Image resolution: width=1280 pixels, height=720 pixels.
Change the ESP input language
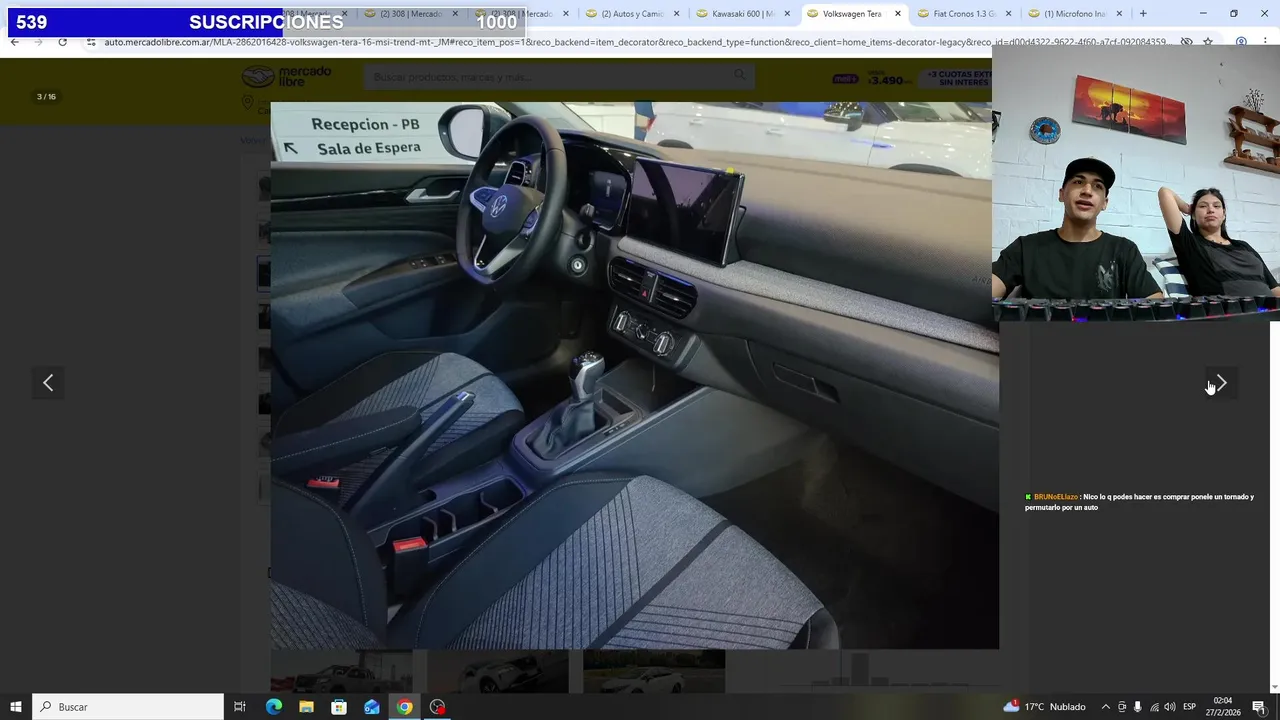(x=1190, y=707)
